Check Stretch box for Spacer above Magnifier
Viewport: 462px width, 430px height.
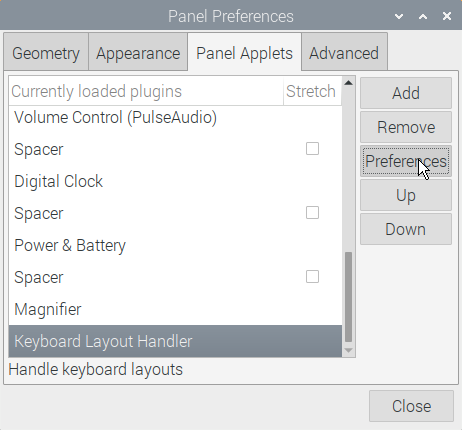pos(312,277)
